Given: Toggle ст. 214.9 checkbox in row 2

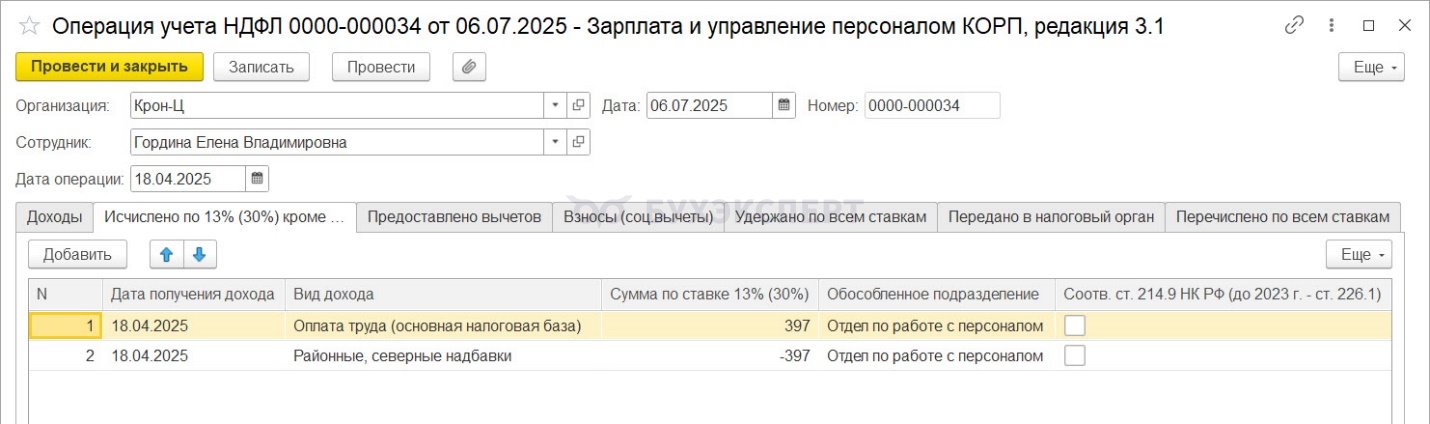Looking at the screenshot, I should [1075, 356].
